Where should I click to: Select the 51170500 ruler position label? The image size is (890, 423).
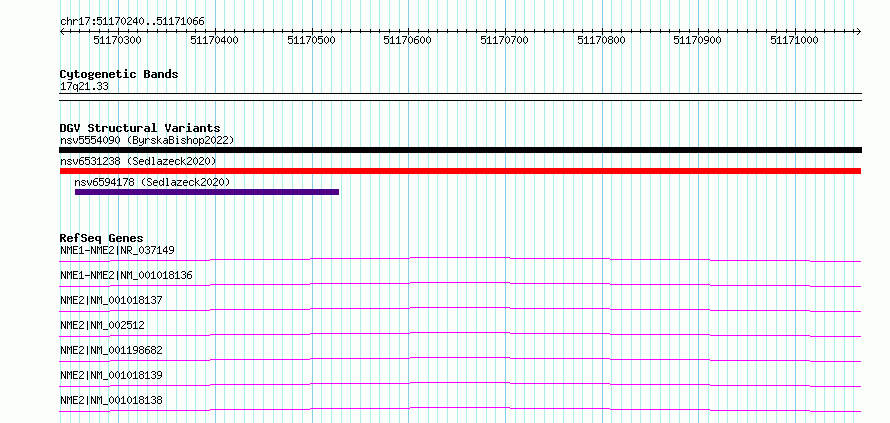(x=312, y=40)
